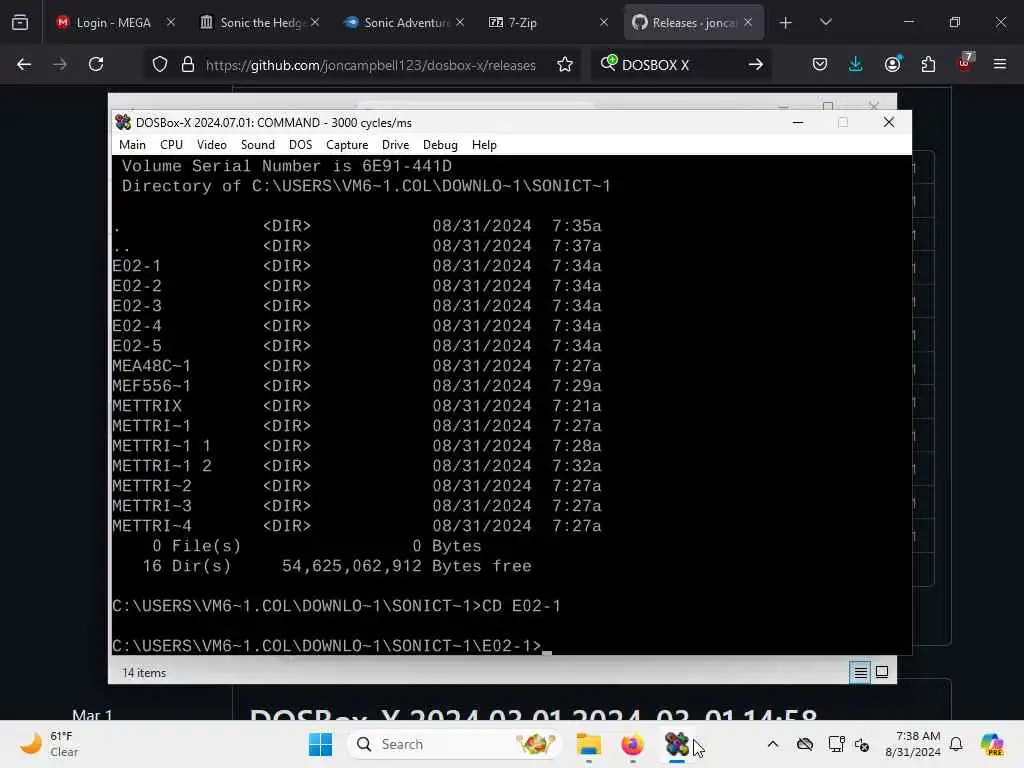Image resolution: width=1024 pixels, height=768 pixels.
Task: Close the DOSBox-X window
Action: click(888, 122)
